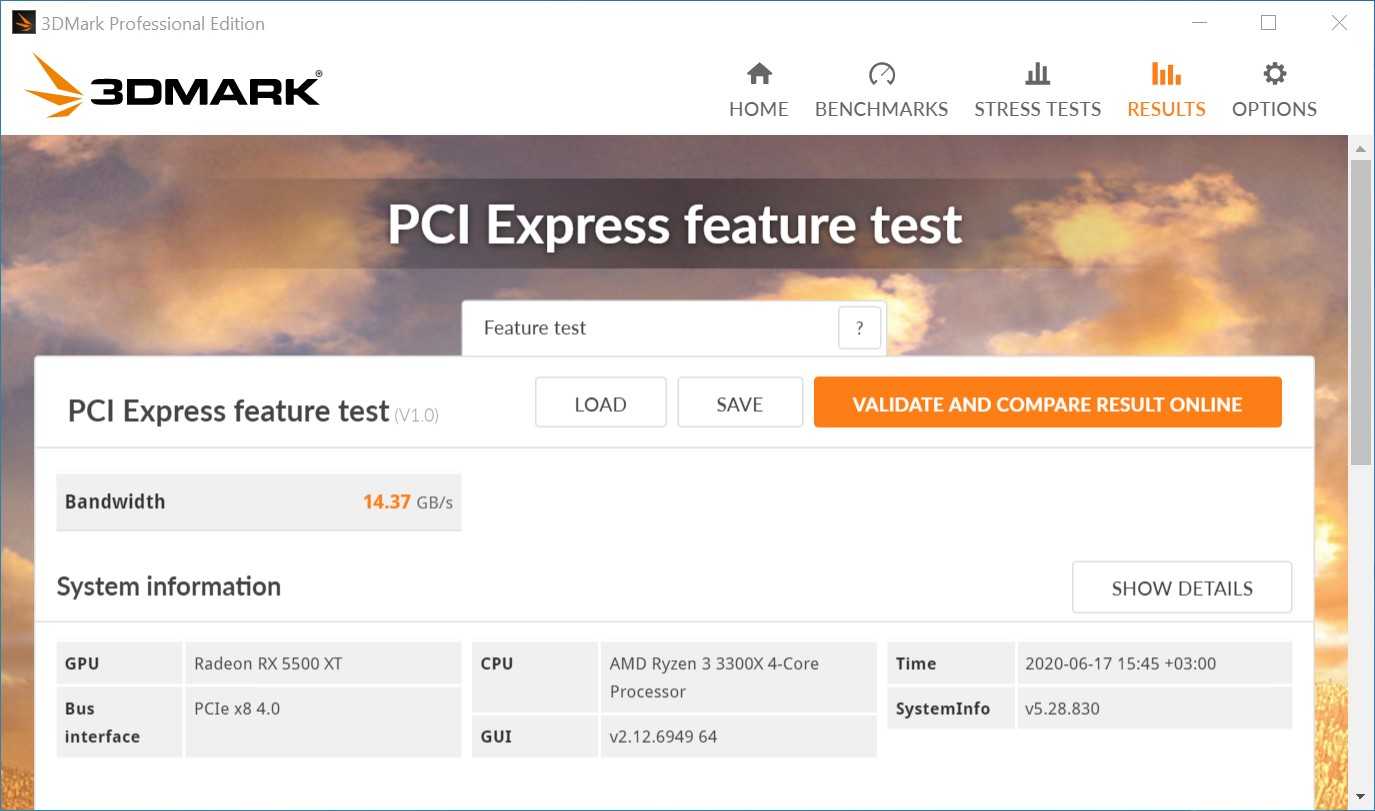The width and height of the screenshot is (1375, 811).
Task: Click the vertical scrollbar thumb
Action: (x=1360, y=310)
